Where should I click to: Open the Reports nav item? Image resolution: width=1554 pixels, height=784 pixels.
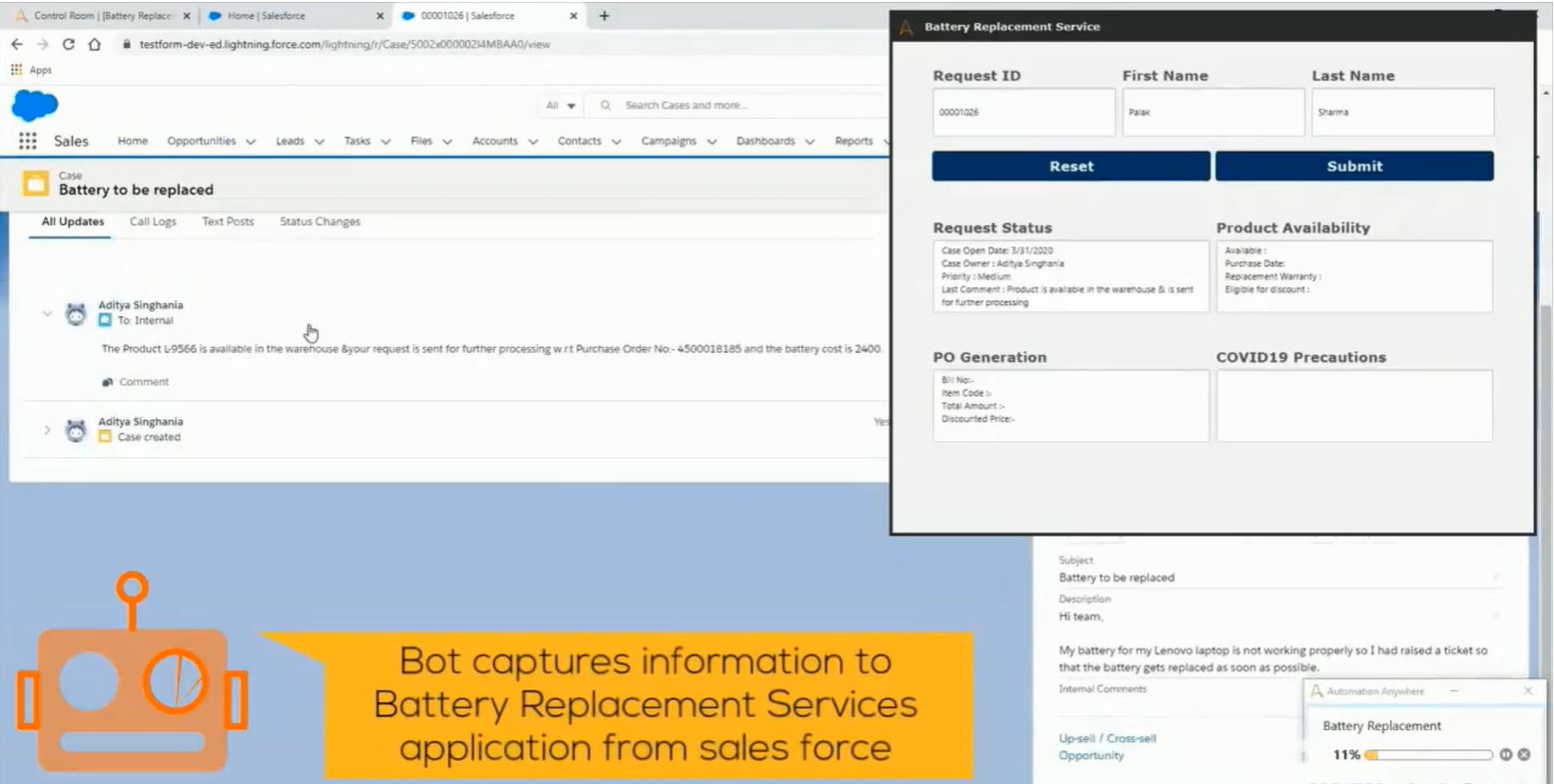(853, 141)
